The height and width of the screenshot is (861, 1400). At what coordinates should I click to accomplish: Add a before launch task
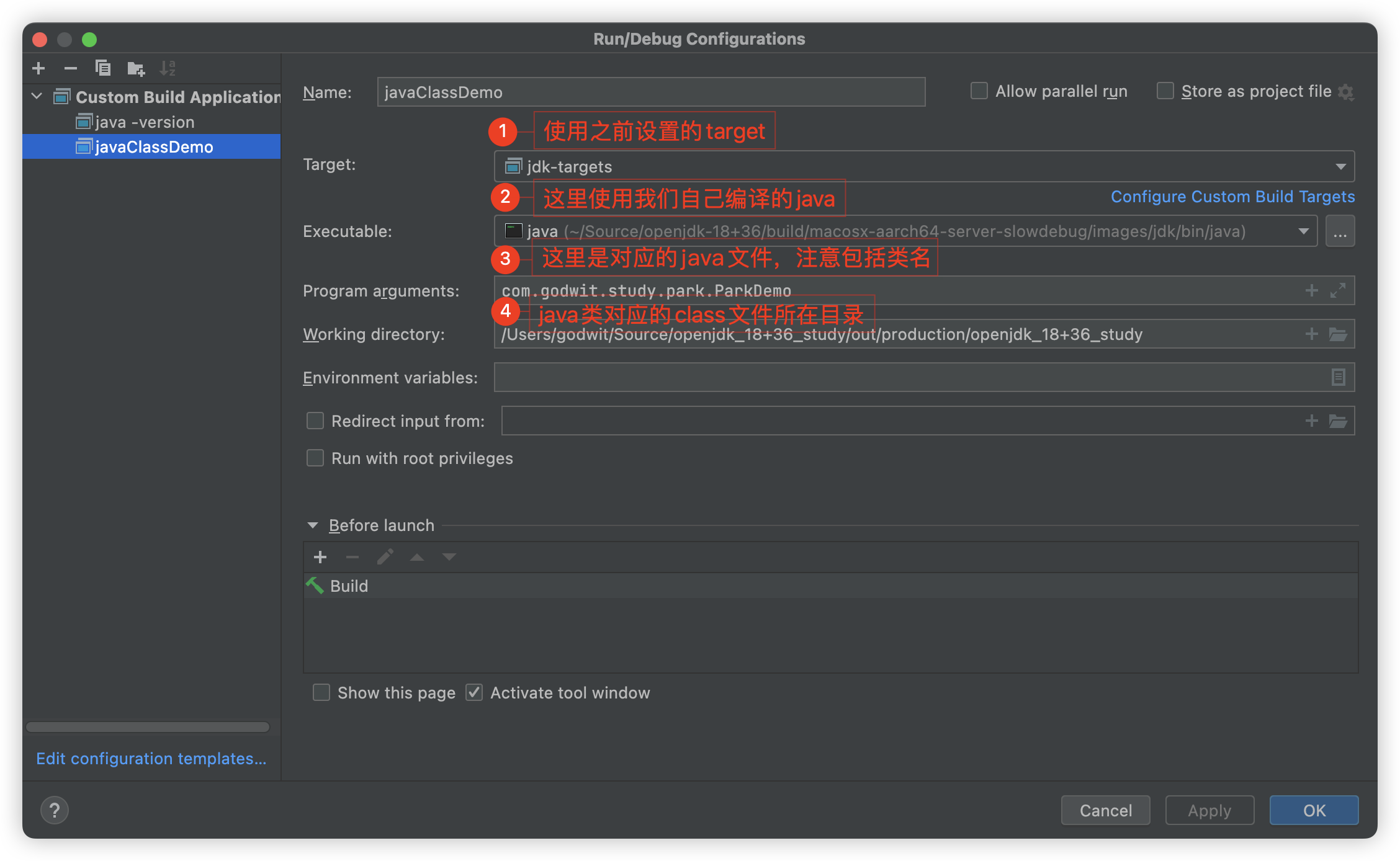[x=320, y=557]
